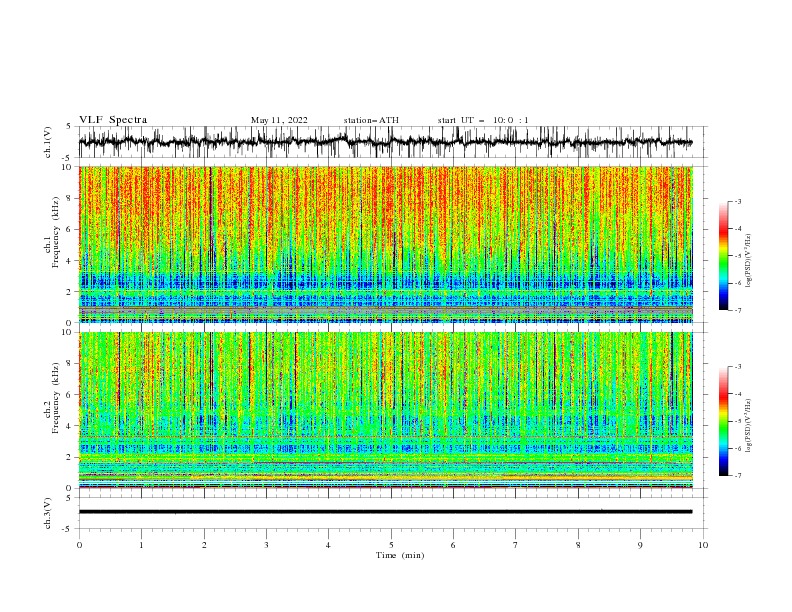
Task: Click the "6" tick on the time axis
Action: click(x=453, y=545)
